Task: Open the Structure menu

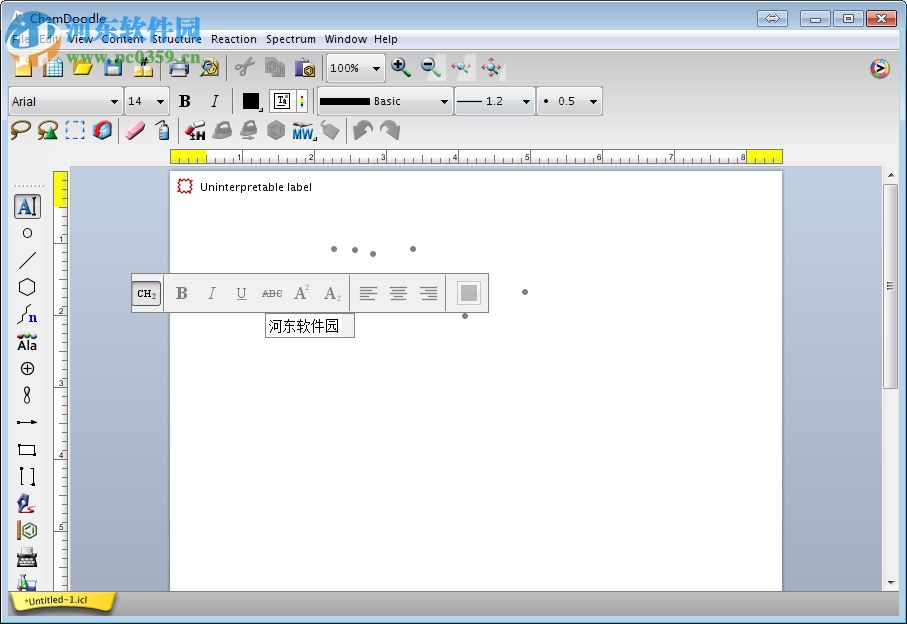Action: click(x=176, y=39)
